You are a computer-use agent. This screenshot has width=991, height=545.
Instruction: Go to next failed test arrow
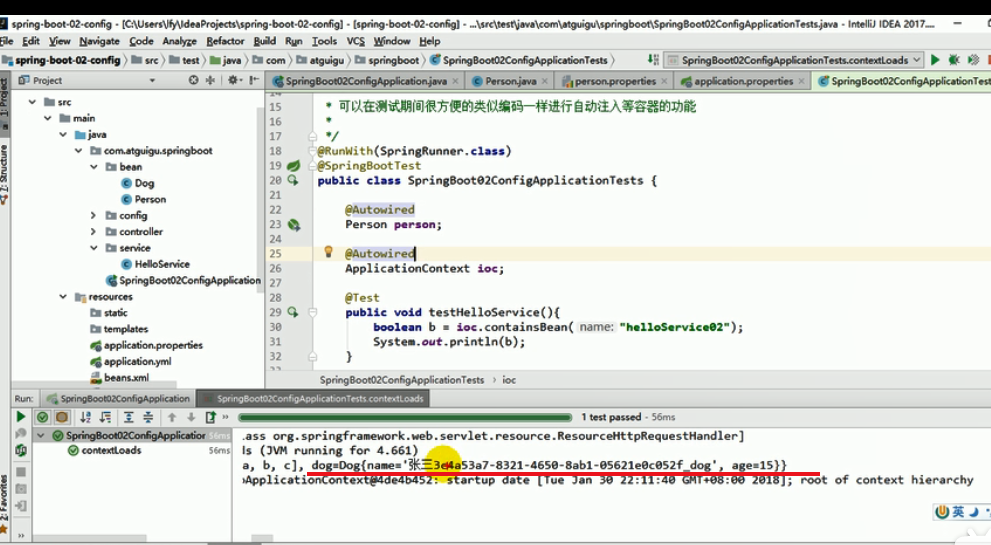click(x=191, y=417)
